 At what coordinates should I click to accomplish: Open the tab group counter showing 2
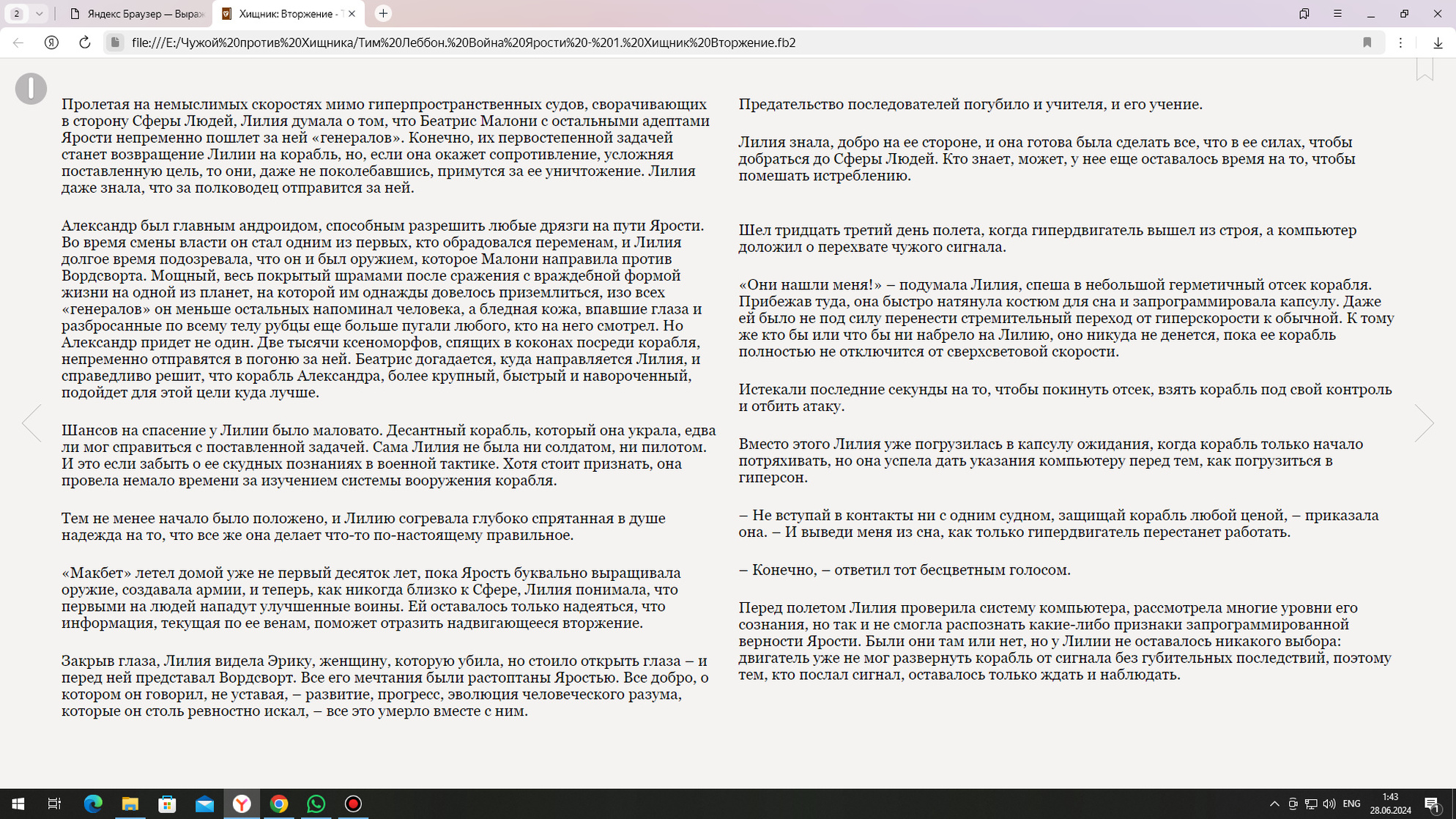point(17,13)
